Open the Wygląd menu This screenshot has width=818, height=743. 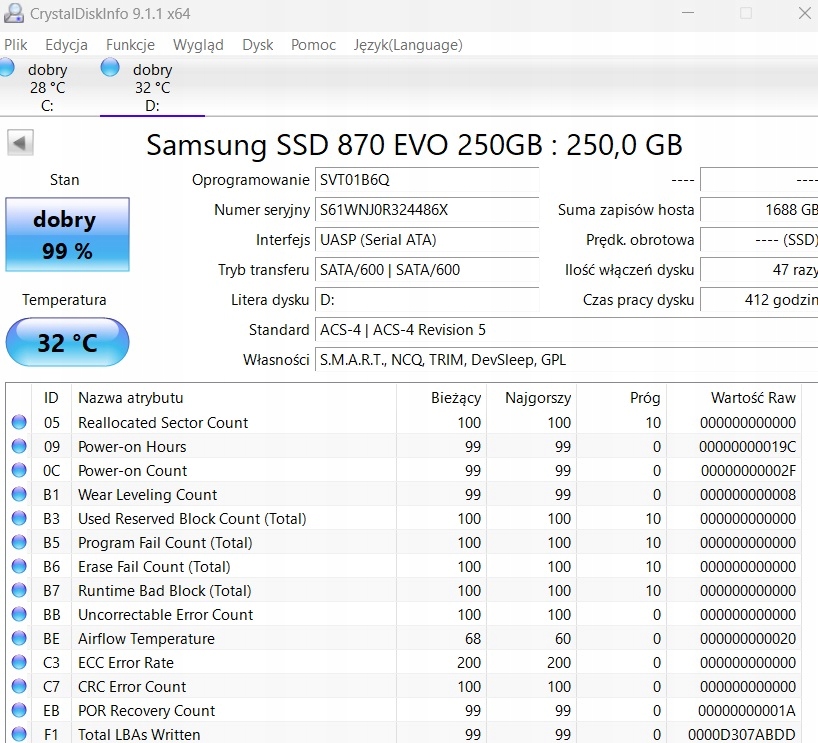pyautogui.click(x=198, y=45)
